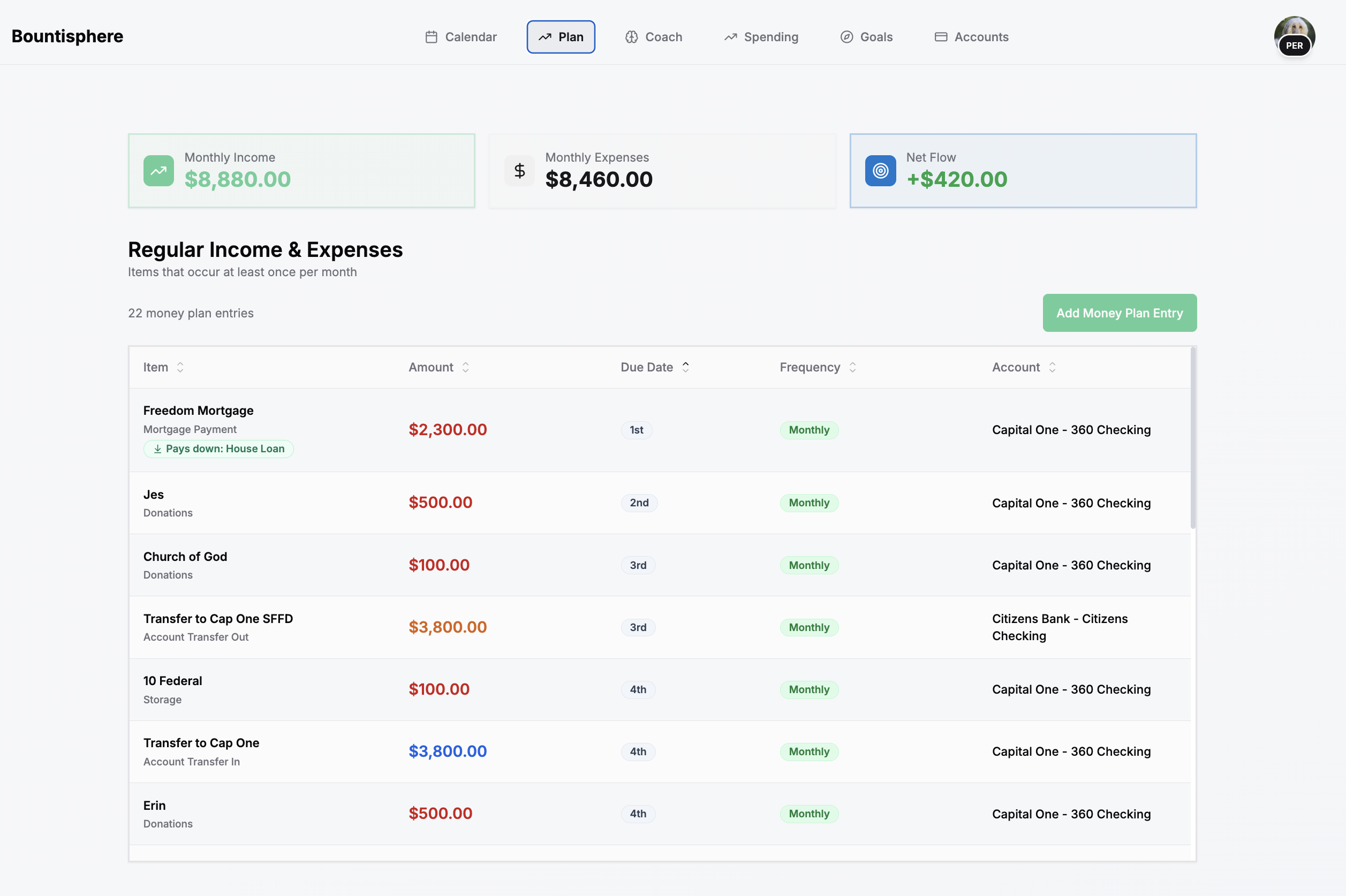
Task: Click the Spending trend icon
Action: tap(730, 37)
